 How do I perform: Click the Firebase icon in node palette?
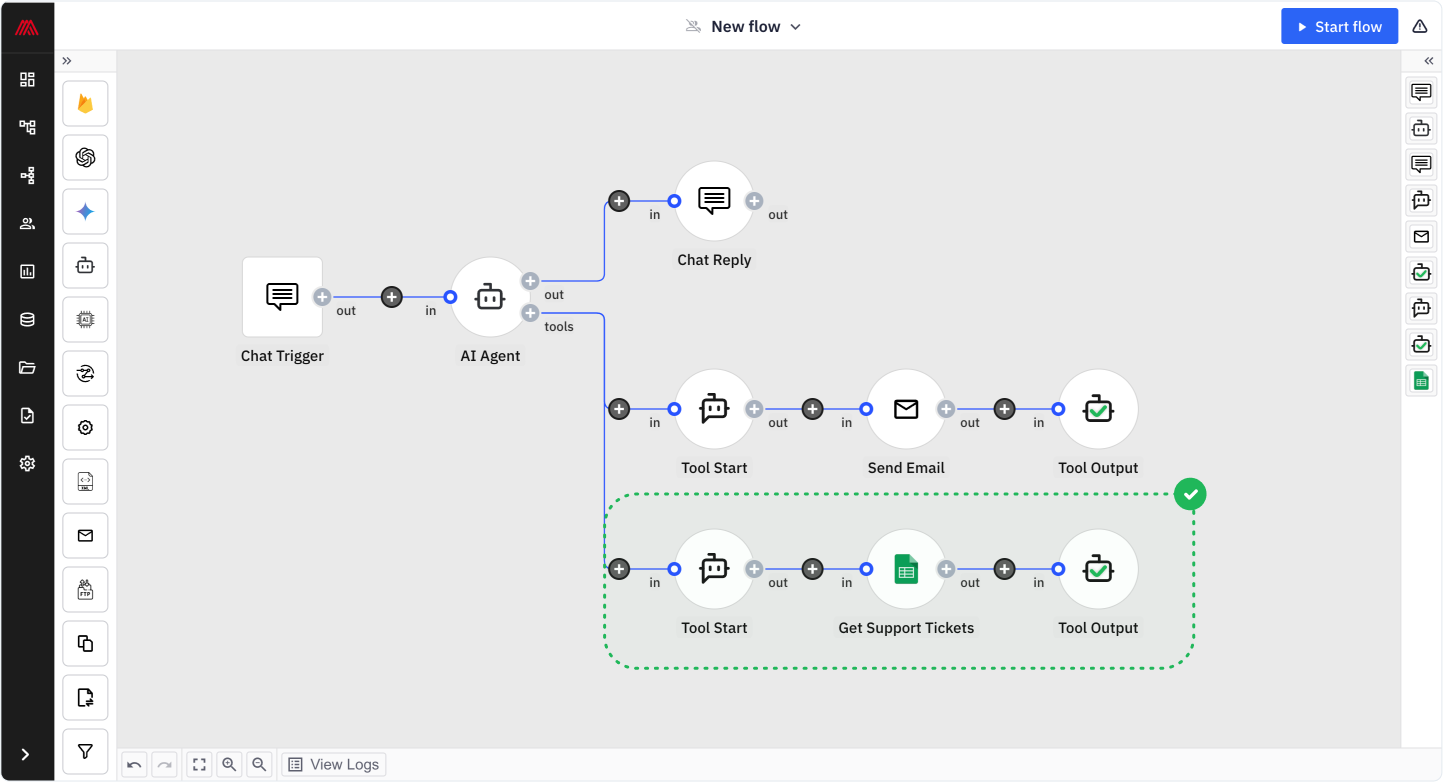[x=85, y=104]
